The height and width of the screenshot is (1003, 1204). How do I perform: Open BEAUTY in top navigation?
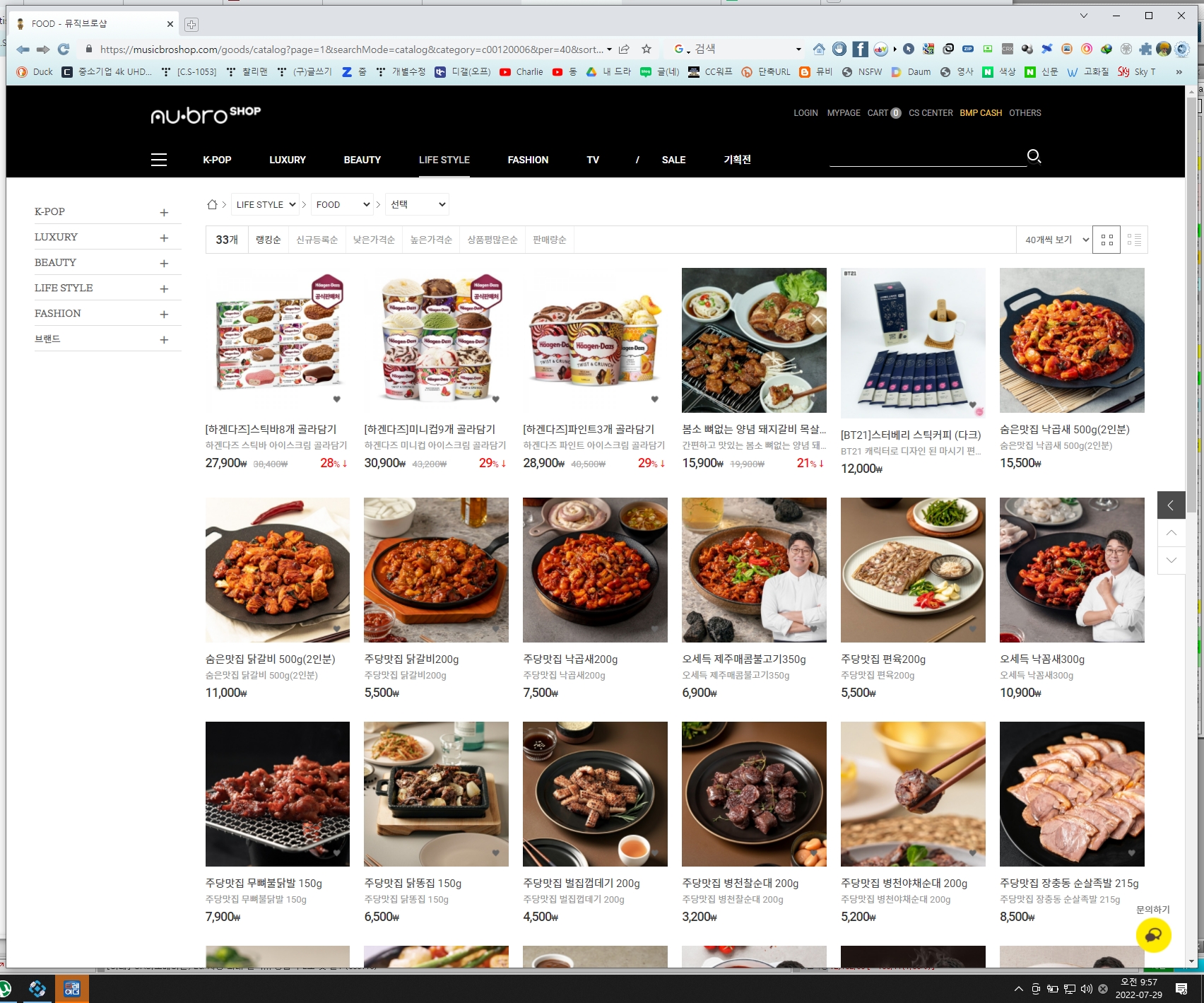pos(362,160)
